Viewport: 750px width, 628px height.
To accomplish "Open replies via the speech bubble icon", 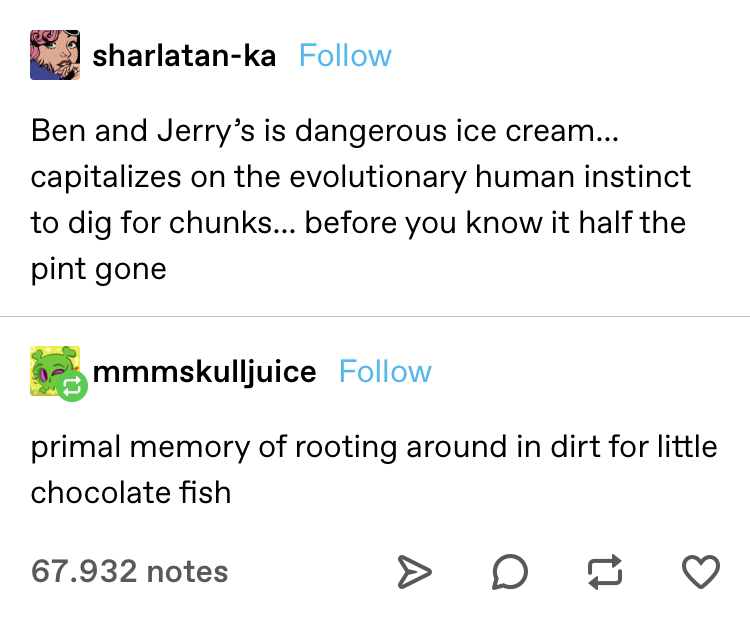I will (510, 572).
